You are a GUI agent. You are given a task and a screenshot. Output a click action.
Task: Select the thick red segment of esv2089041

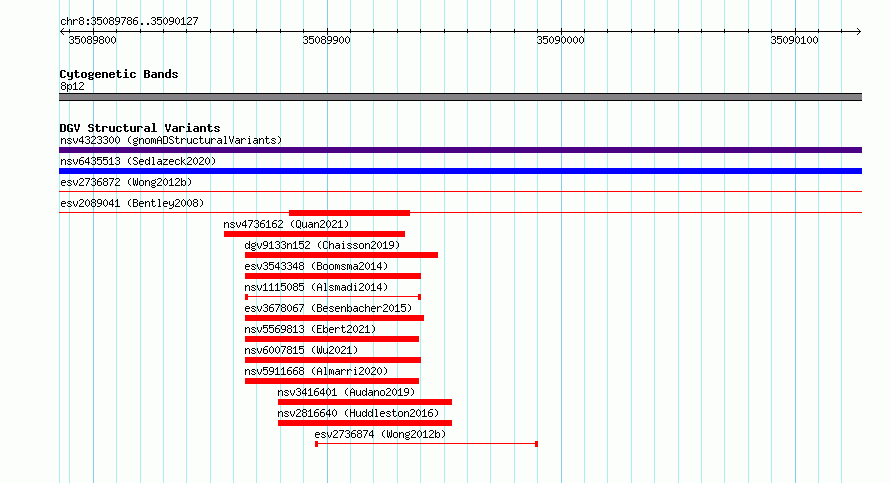349,213
